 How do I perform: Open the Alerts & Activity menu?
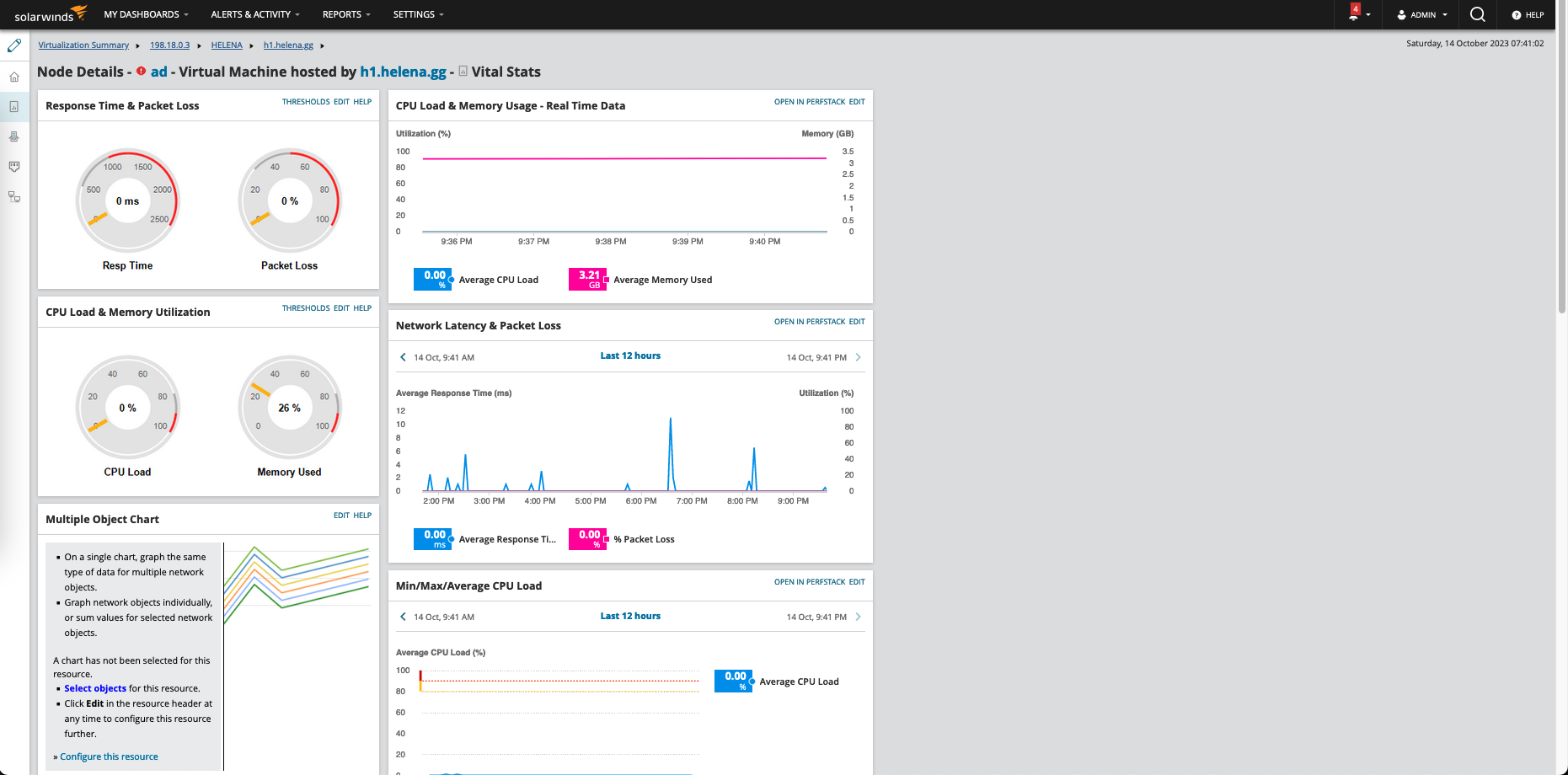tap(254, 14)
